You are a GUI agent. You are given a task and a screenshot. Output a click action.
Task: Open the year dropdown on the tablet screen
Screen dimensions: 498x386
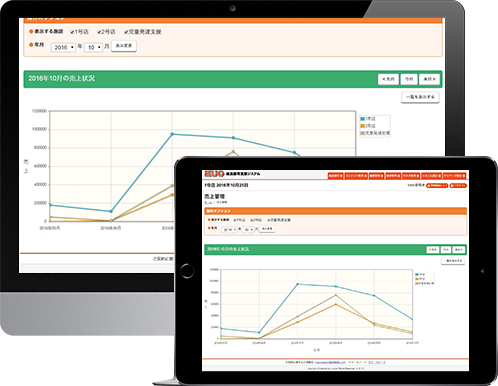point(229,230)
